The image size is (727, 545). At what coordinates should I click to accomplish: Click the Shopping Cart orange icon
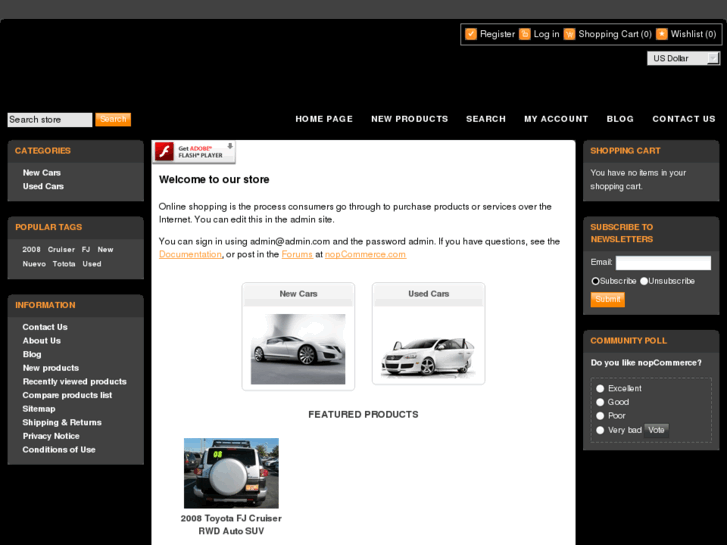click(x=569, y=34)
